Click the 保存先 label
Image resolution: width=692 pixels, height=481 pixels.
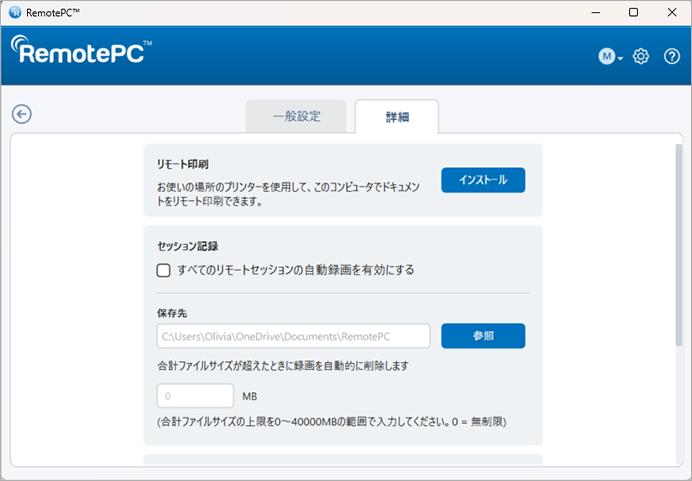172,313
